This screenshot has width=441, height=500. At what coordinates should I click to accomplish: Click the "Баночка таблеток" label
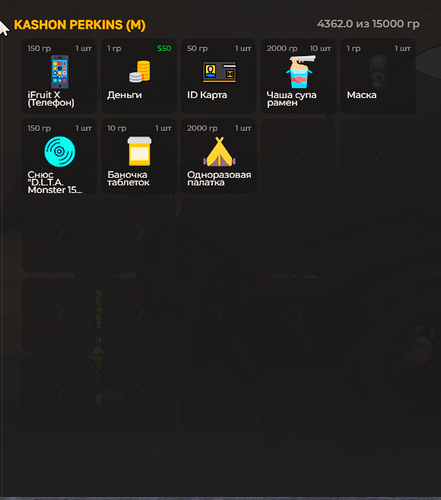pos(128,178)
